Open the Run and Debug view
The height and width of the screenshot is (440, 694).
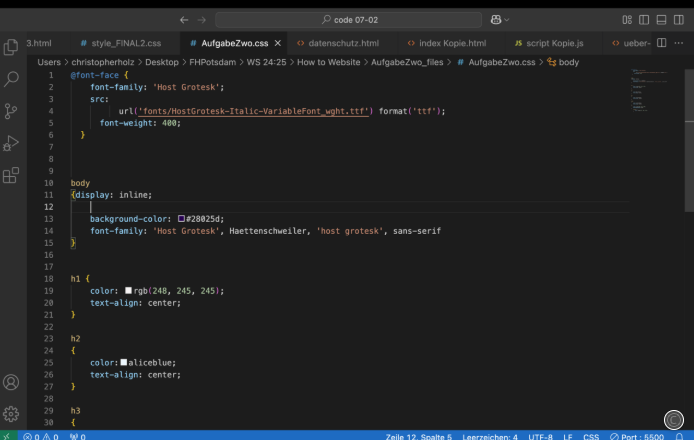(12, 143)
